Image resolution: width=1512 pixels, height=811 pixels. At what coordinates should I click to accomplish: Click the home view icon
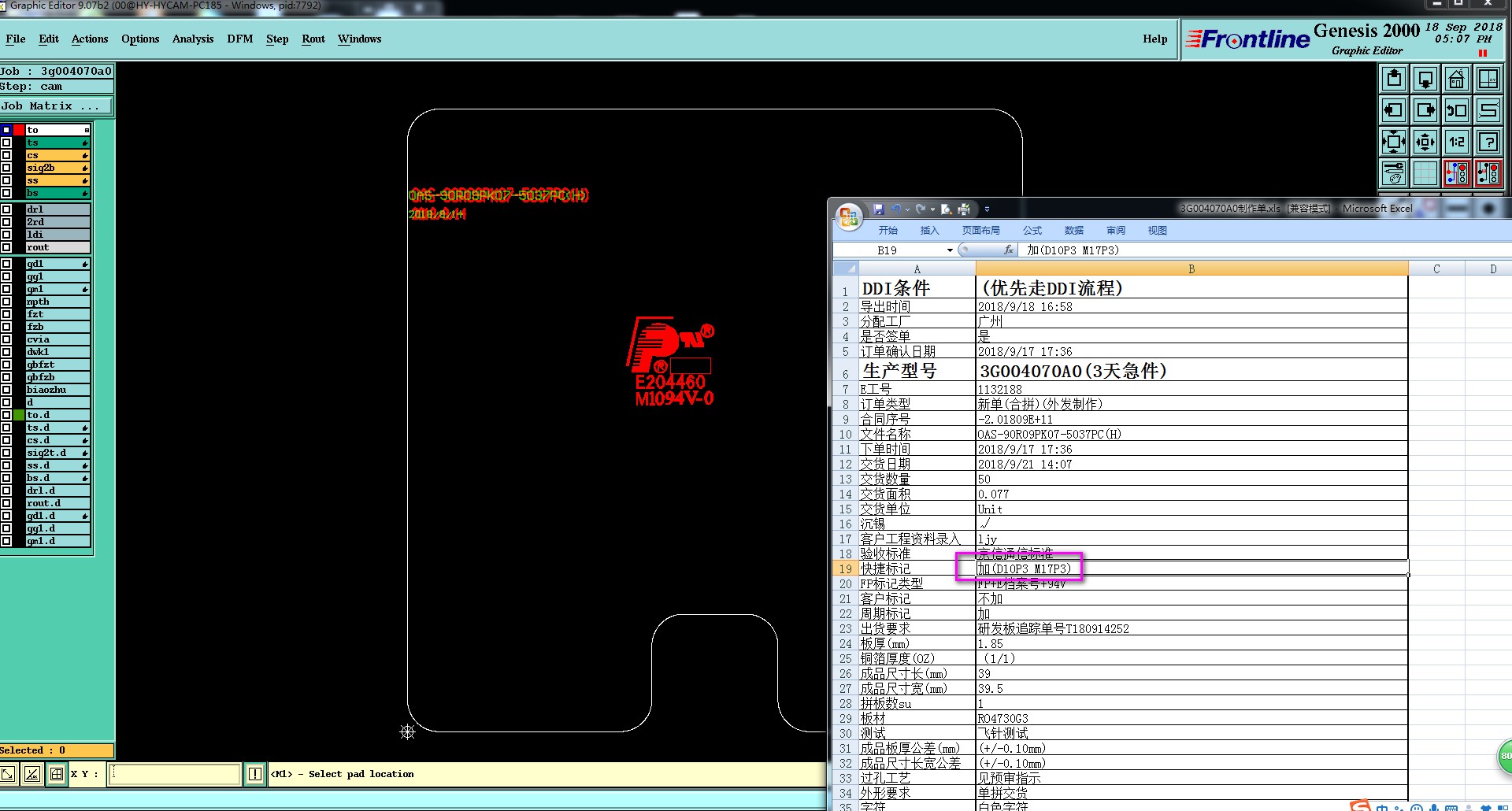[1457, 79]
